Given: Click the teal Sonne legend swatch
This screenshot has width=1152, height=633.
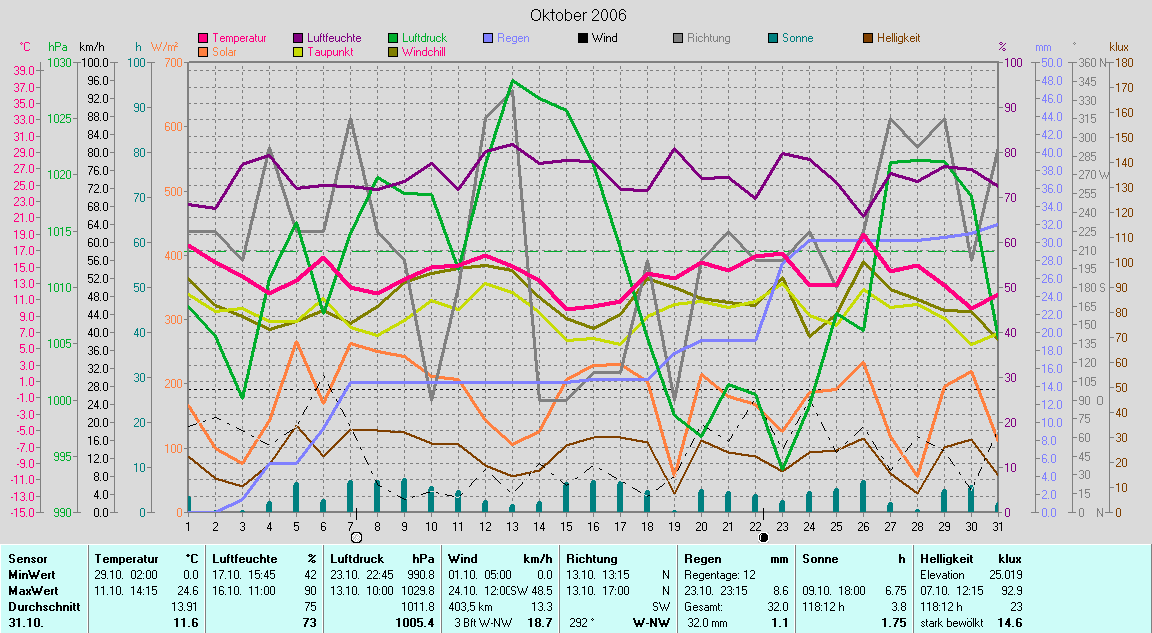Looking at the screenshot, I should (x=773, y=38).
